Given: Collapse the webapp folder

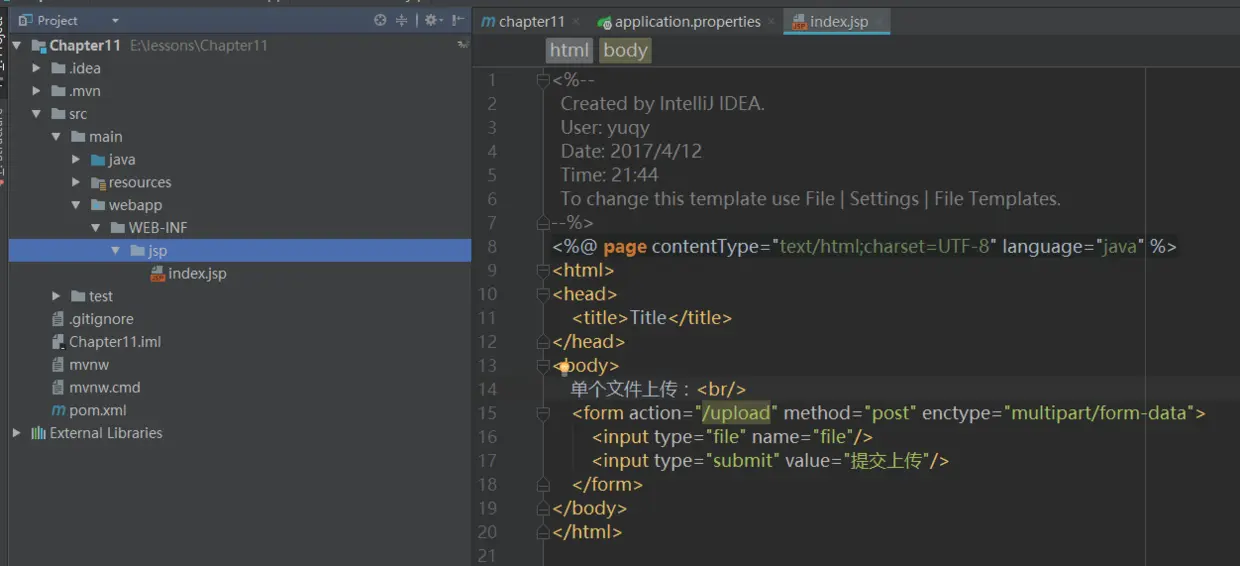Looking at the screenshot, I should pos(77,205).
